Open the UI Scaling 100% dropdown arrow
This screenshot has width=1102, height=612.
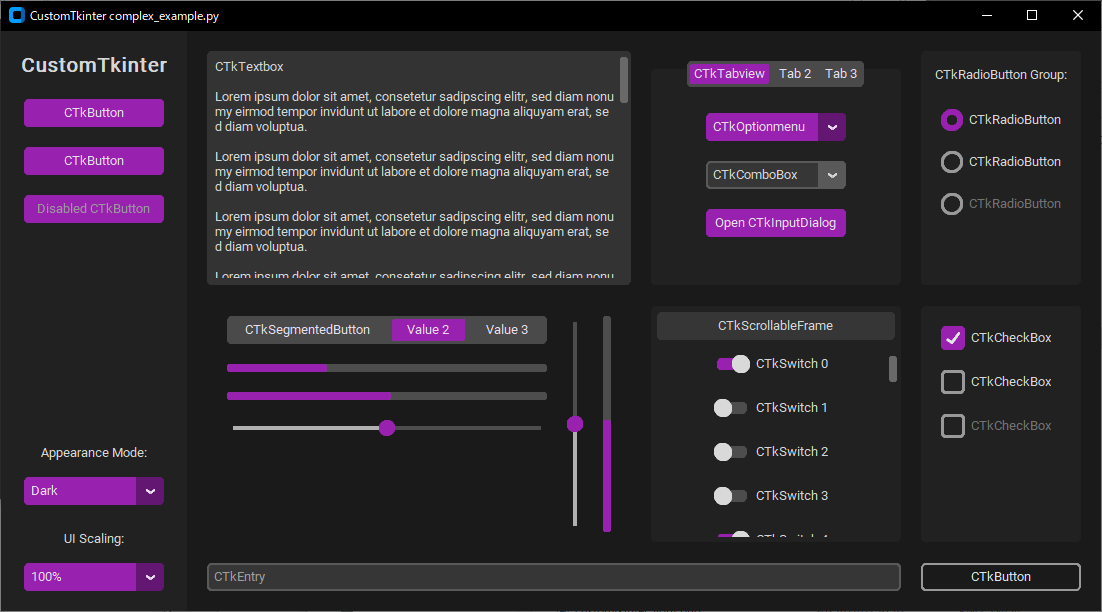[150, 577]
